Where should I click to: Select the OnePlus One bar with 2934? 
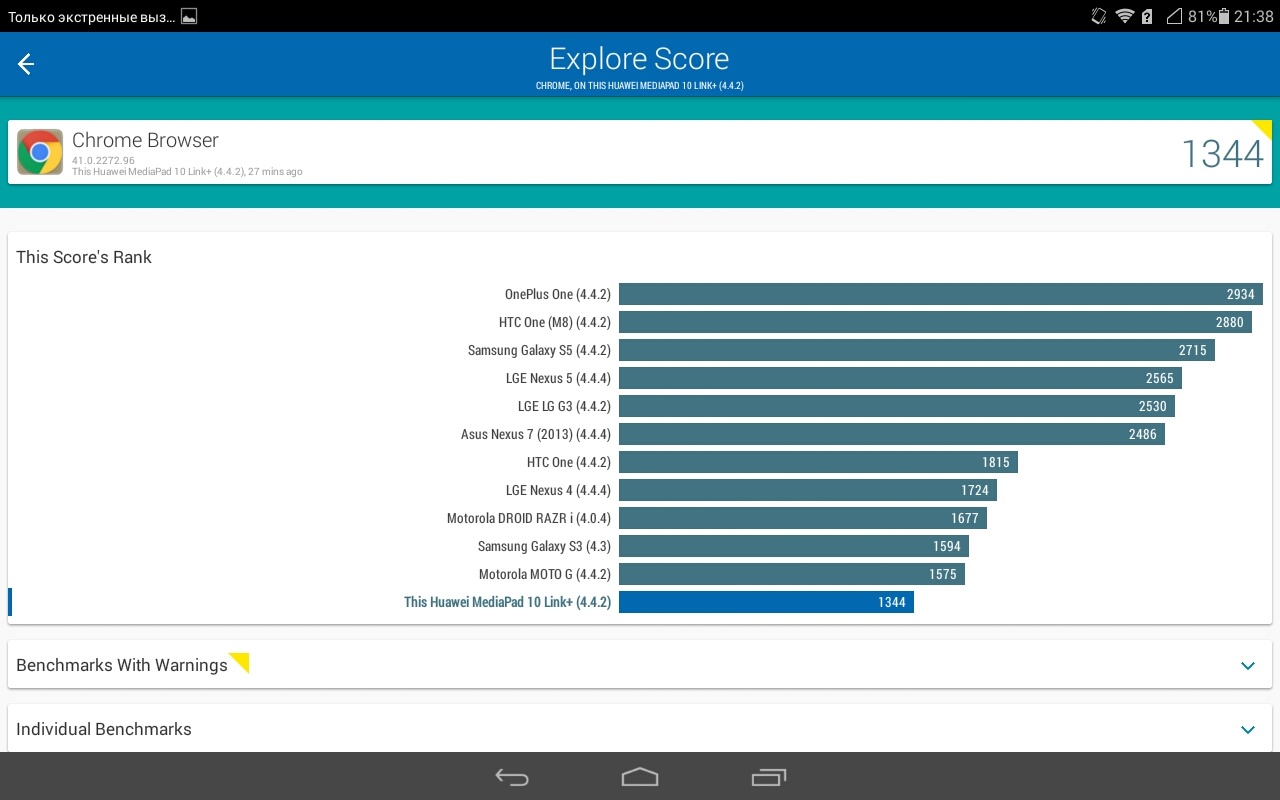tap(939, 294)
